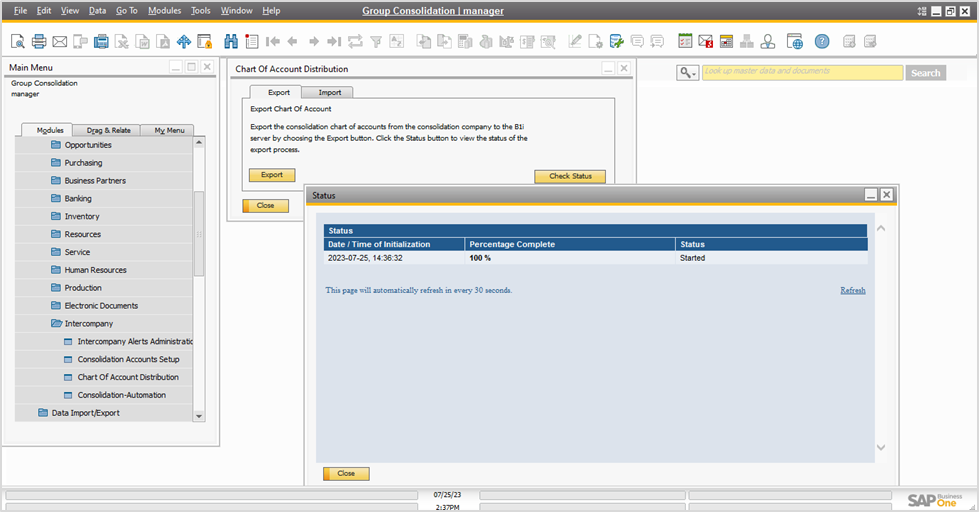979x512 pixels.
Task: Open the Calendar icon in toolbar
Action: 685,42
